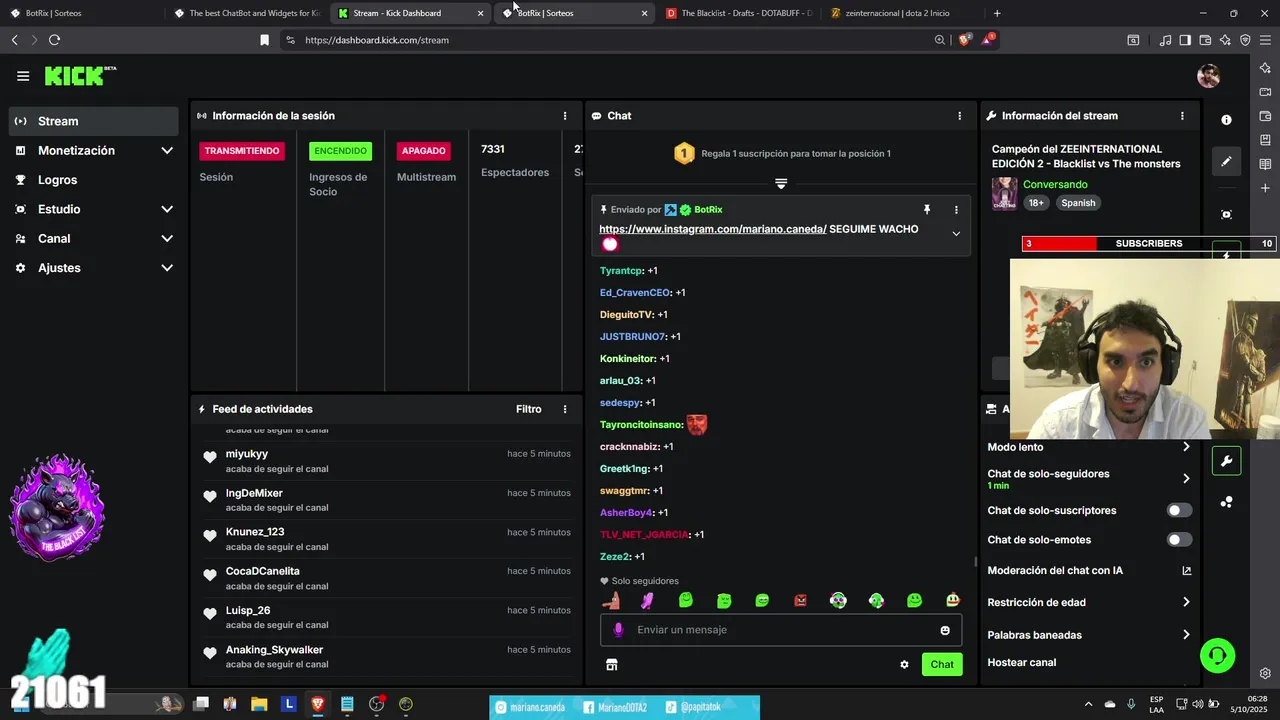Click the wrench settings icon in the right rail
The image size is (1280, 720).
coord(1226,461)
